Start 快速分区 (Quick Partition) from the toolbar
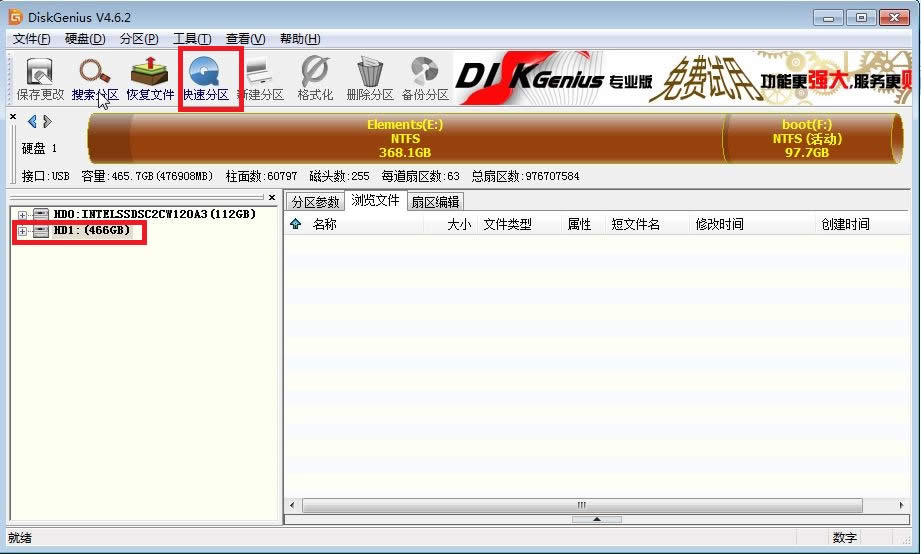The image size is (921, 554). [x=206, y=80]
